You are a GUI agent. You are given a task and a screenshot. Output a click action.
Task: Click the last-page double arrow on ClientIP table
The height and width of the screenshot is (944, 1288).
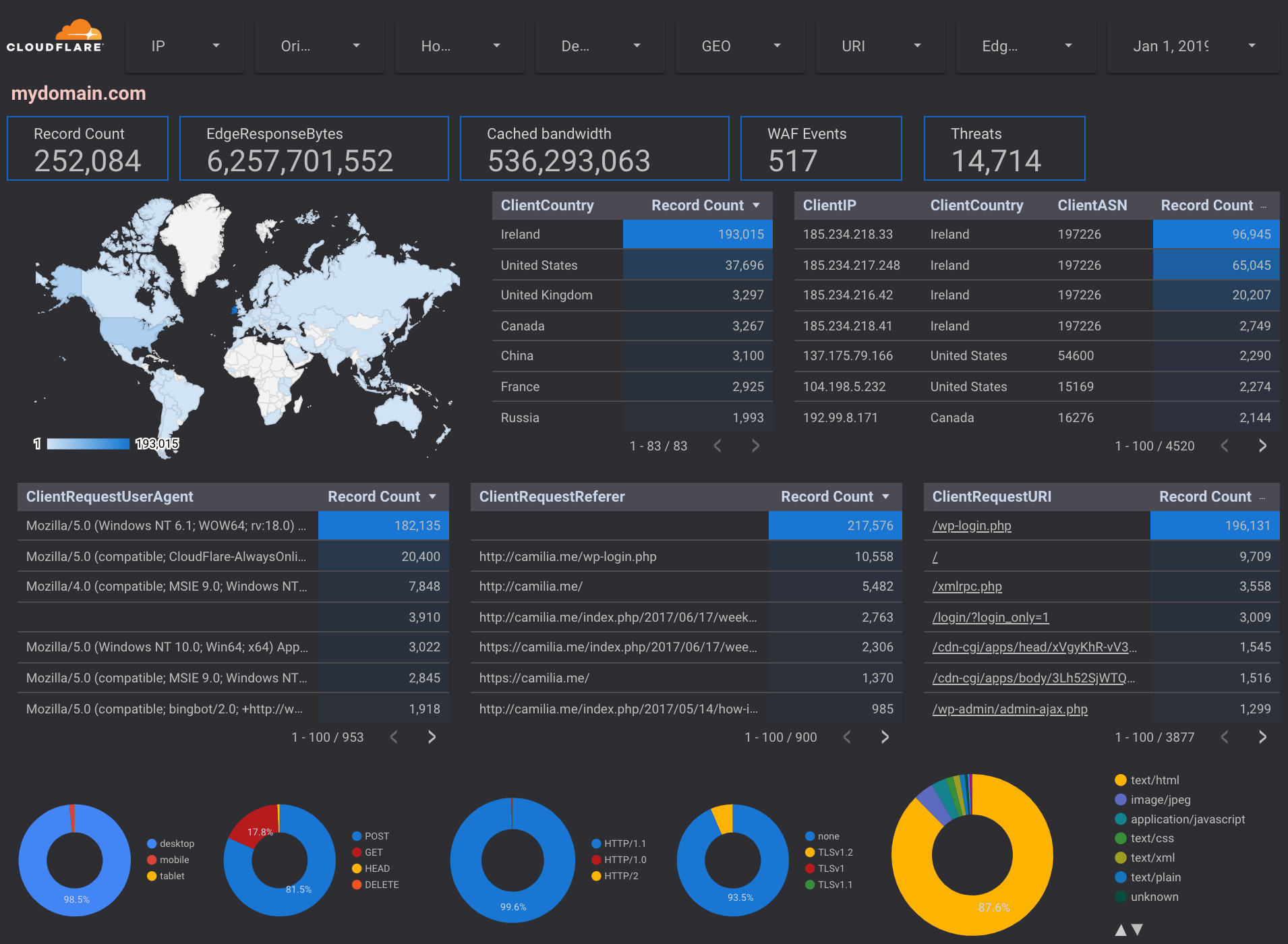tap(1262, 446)
